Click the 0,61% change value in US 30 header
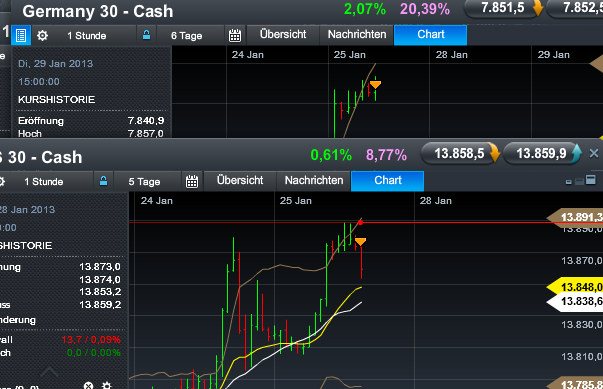Image resolution: width=603 pixels, height=389 pixels. pos(331,155)
